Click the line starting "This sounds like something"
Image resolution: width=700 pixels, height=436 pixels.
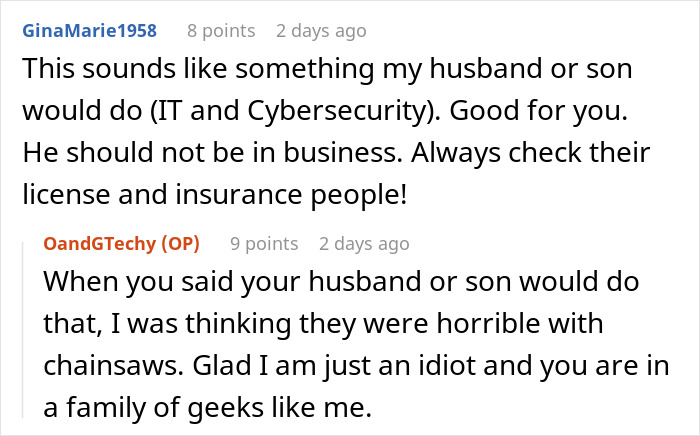click(x=327, y=69)
